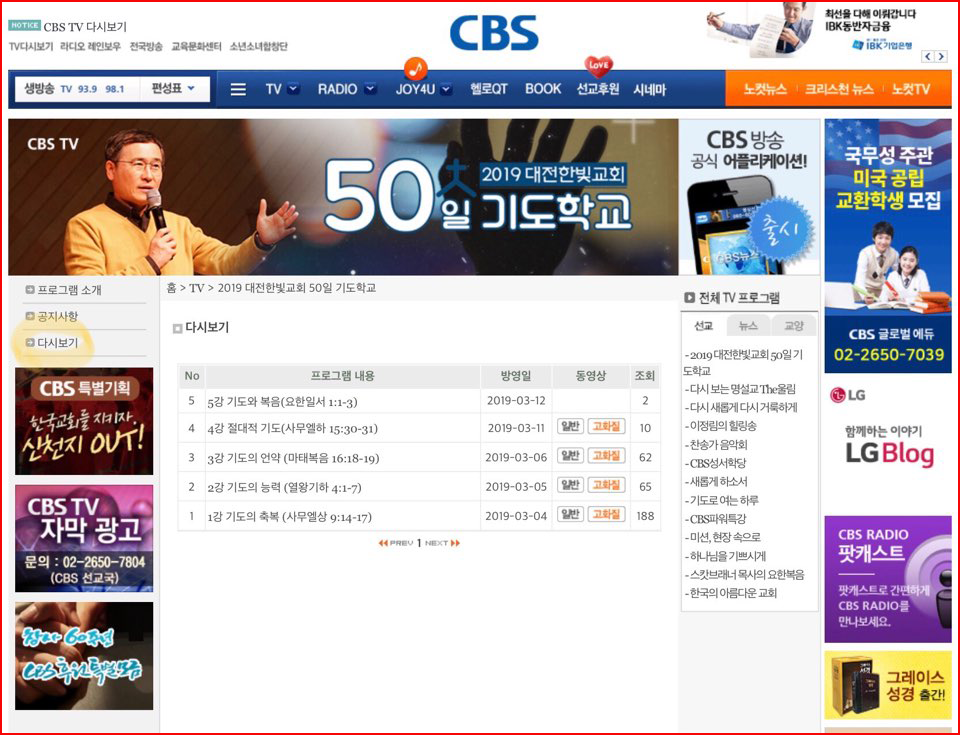Open episode 4강 절대적 기도(사무엘하 15:30-31)

click(292, 429)
